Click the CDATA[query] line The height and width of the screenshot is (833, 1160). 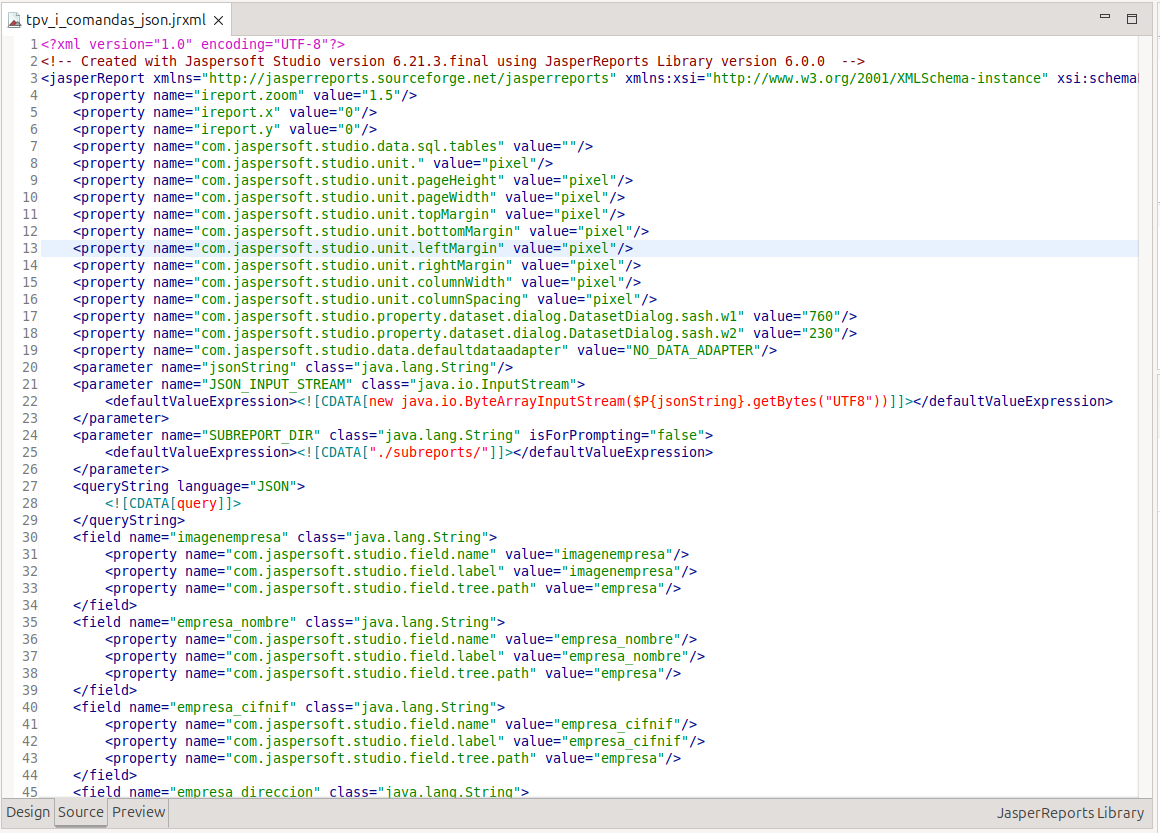(x=172, y=504)
